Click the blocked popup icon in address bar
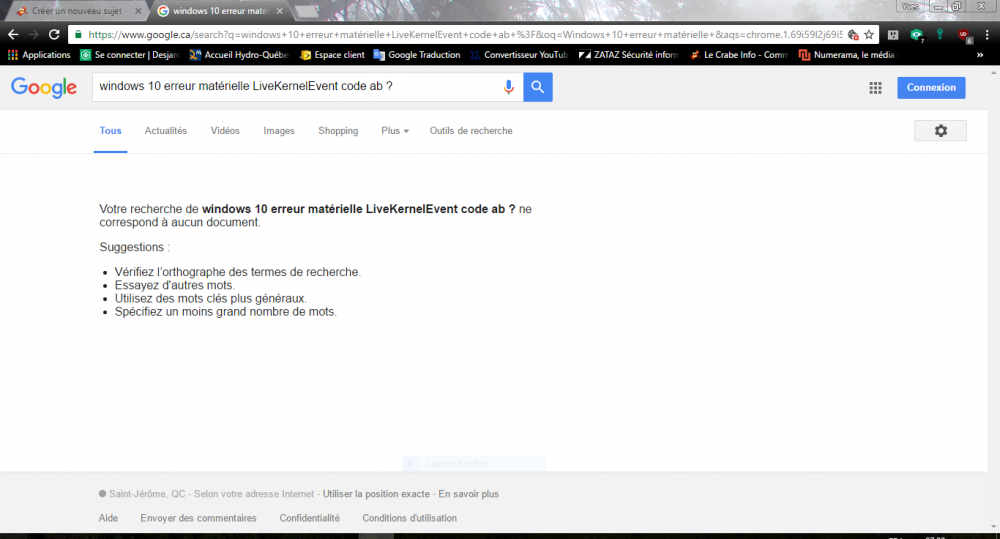The width and height of the screenshot is (1000, 539). (853, 34)
